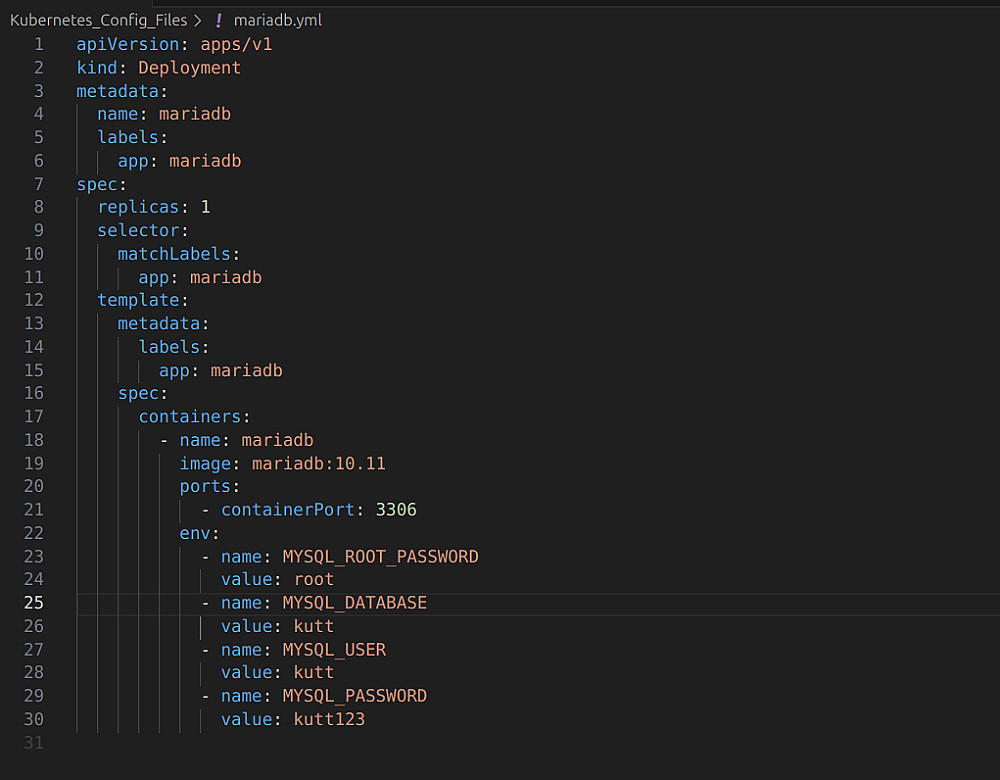
Task: Click the breadcrumb chevron separator
Action: pyautogui.click(x=197, y=20)
